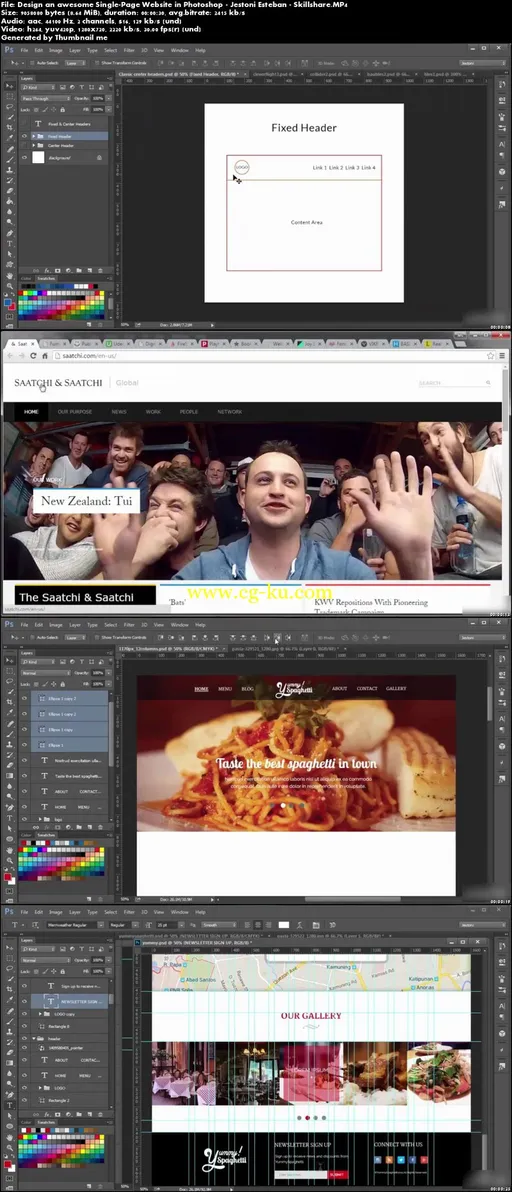Hide Background layer in Fixed Header window
This screenshot has height=1192, width=512.
24,157
